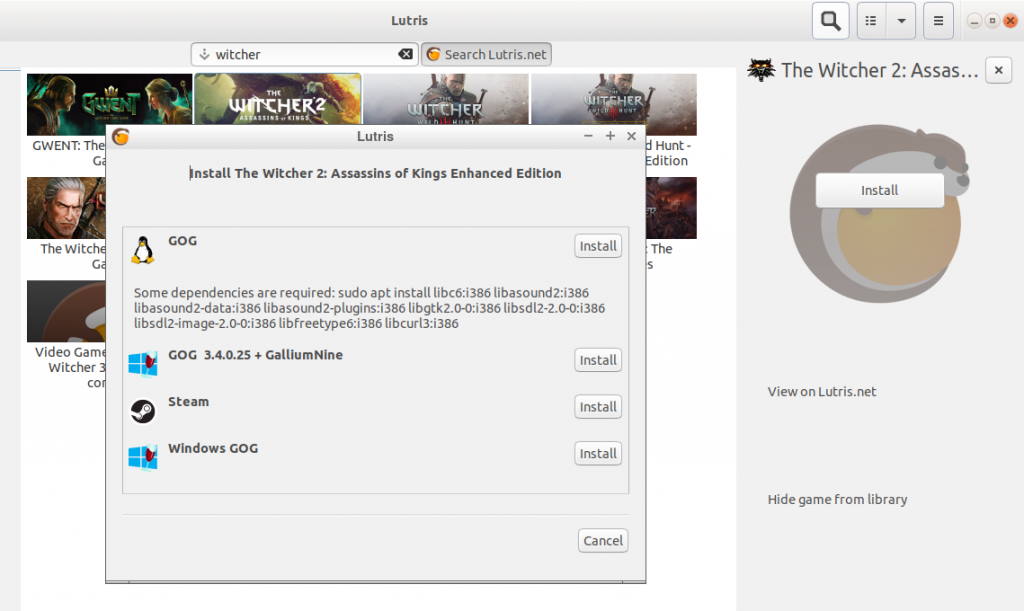1024x611 pixels.
Task: Open the hamburger main menu
Action: (x=938, y=21)
